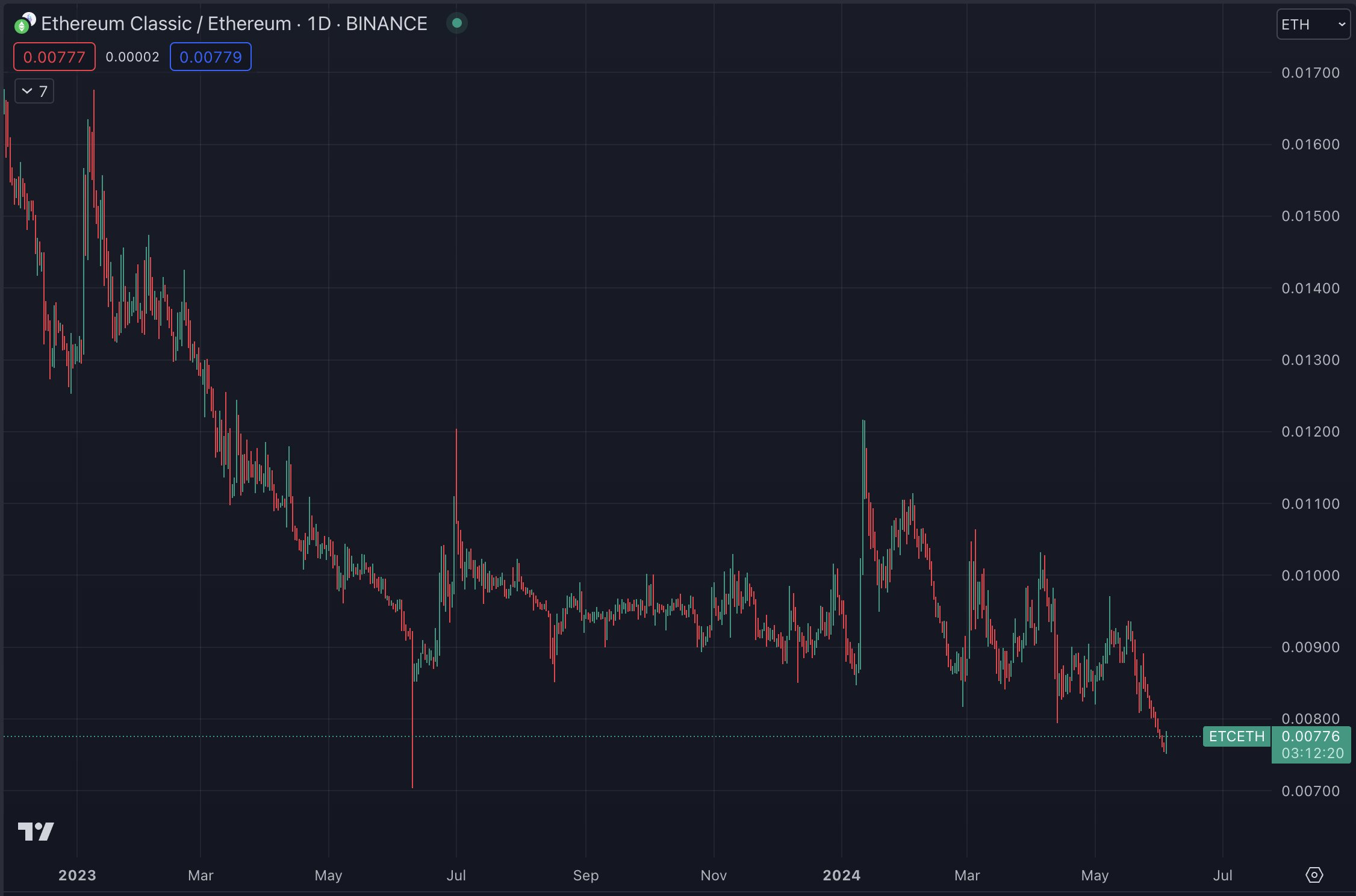Click the 0.01200 price scale label
The height and width of the screenshot is (896, 1356).
pyautogui.click(x=1310, y=432)
